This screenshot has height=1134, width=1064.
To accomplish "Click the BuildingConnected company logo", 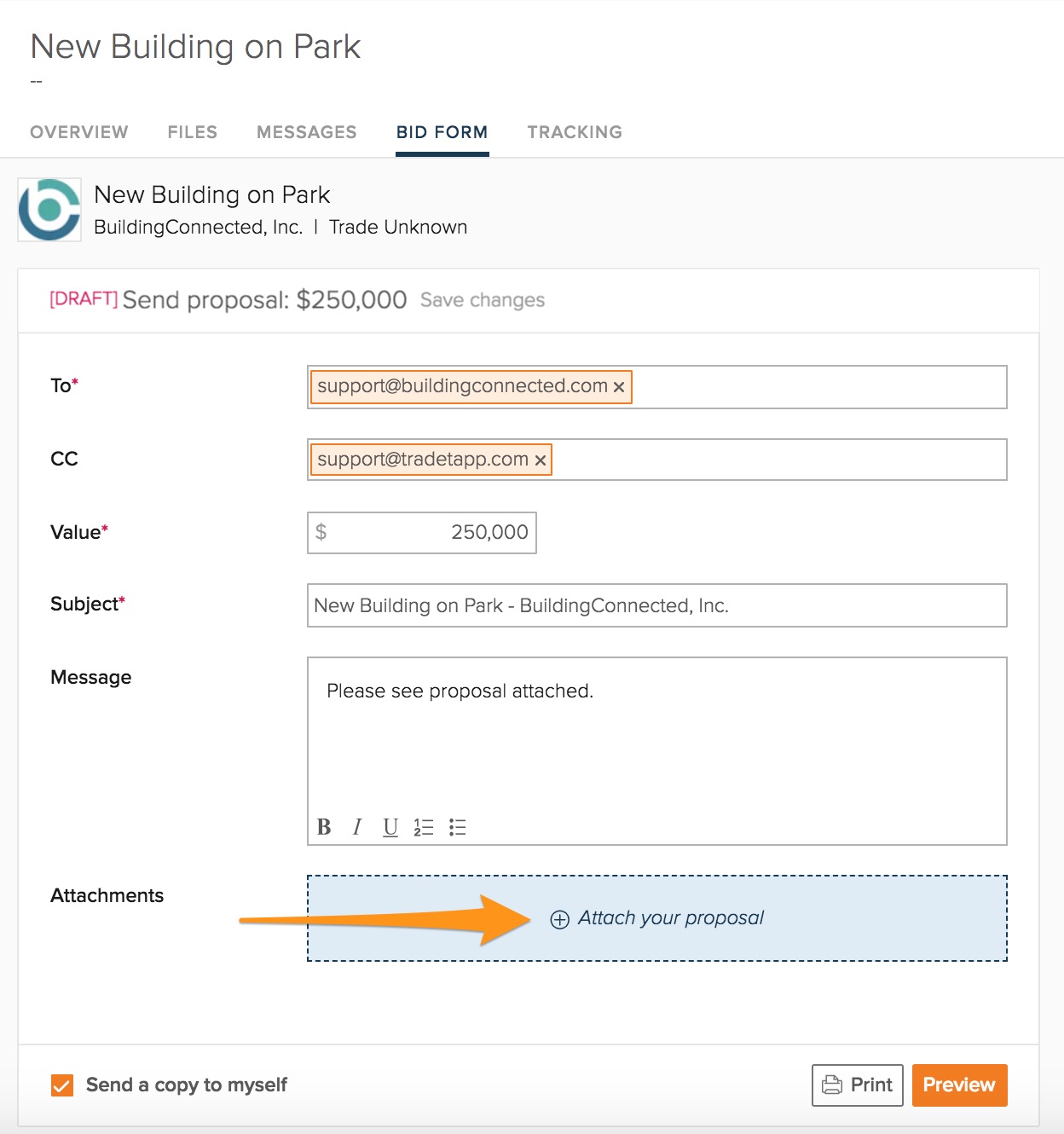I will pos(49,210).
